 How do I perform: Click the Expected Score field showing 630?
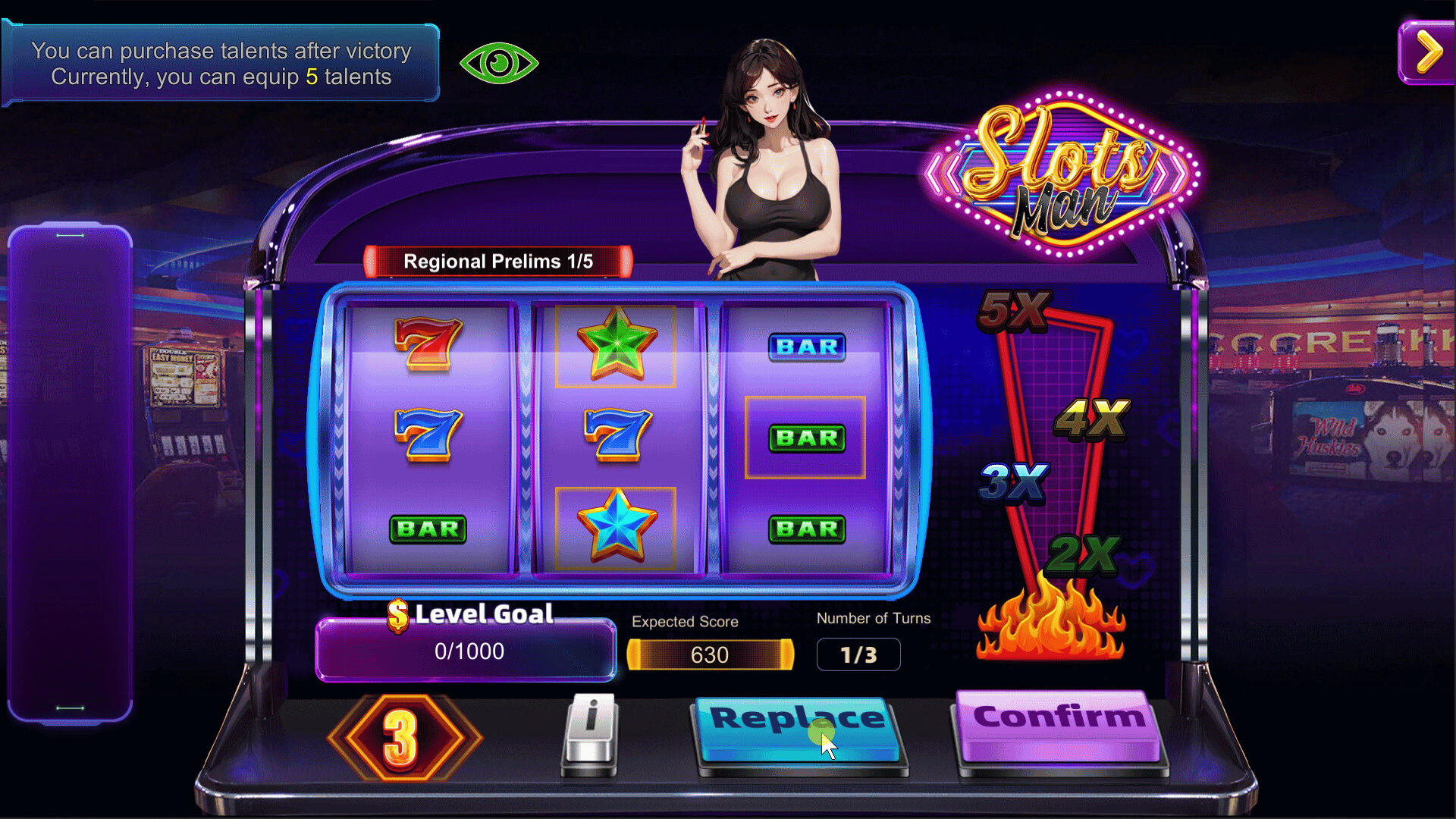(x=710, y=654)
